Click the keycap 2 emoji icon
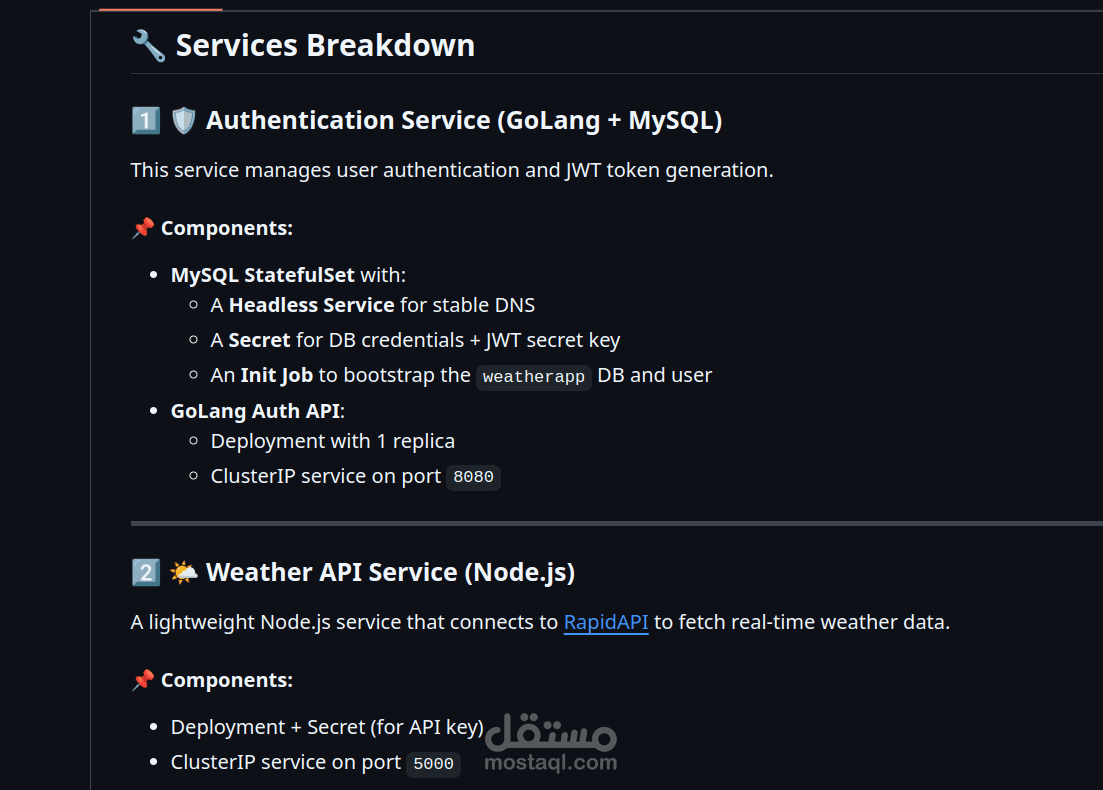1103x790 pixels. point(145,573)
